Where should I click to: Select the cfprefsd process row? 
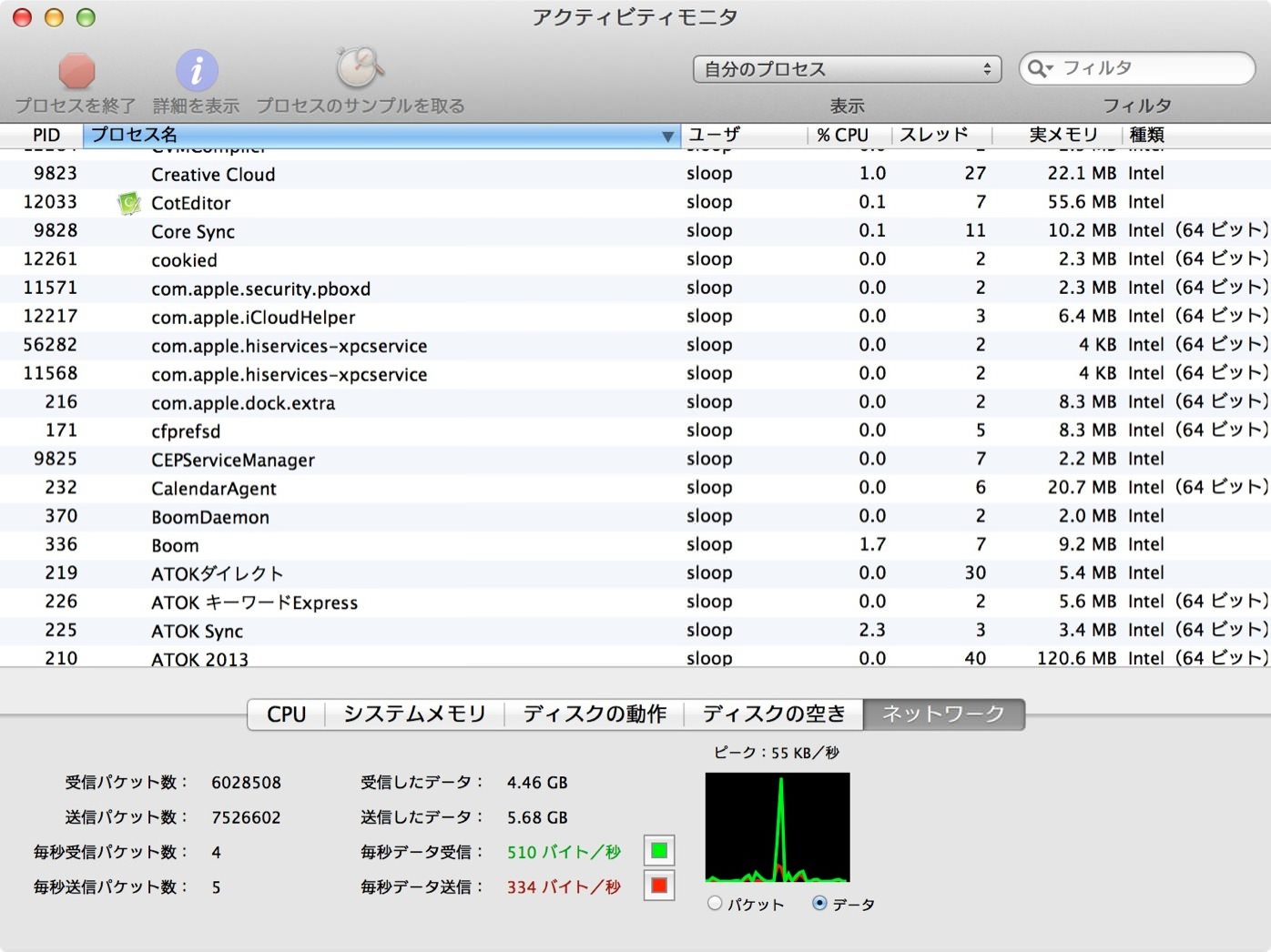[635, 430]
